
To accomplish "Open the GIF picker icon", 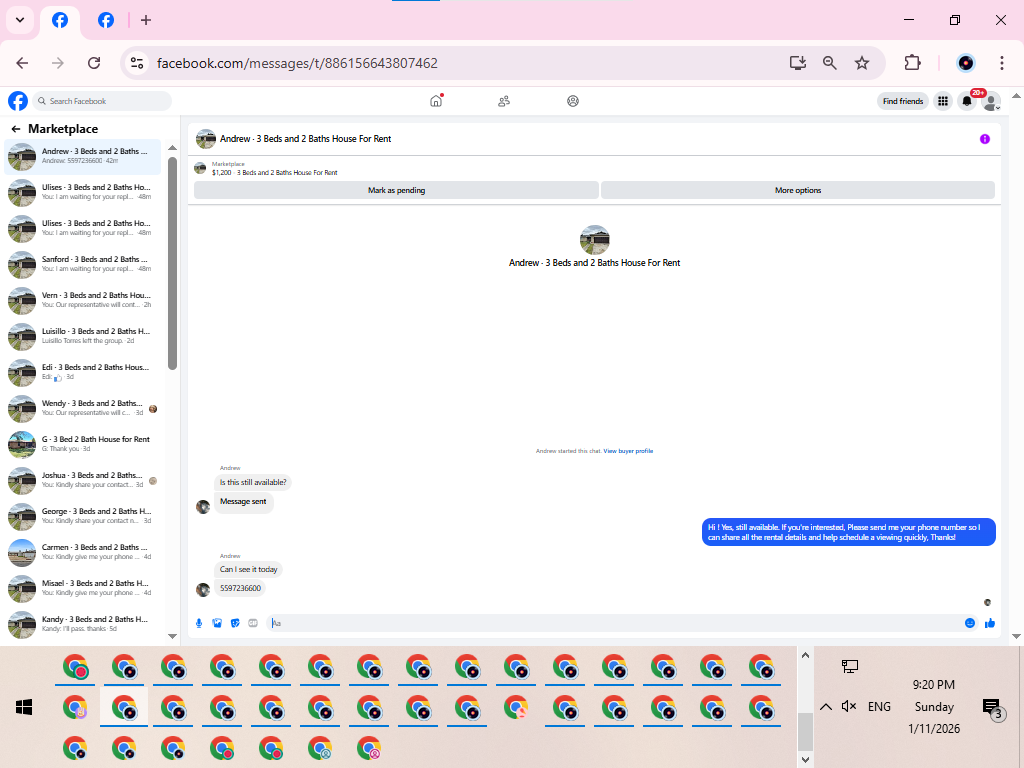I will pyautogui.click(x=253, y=623).
